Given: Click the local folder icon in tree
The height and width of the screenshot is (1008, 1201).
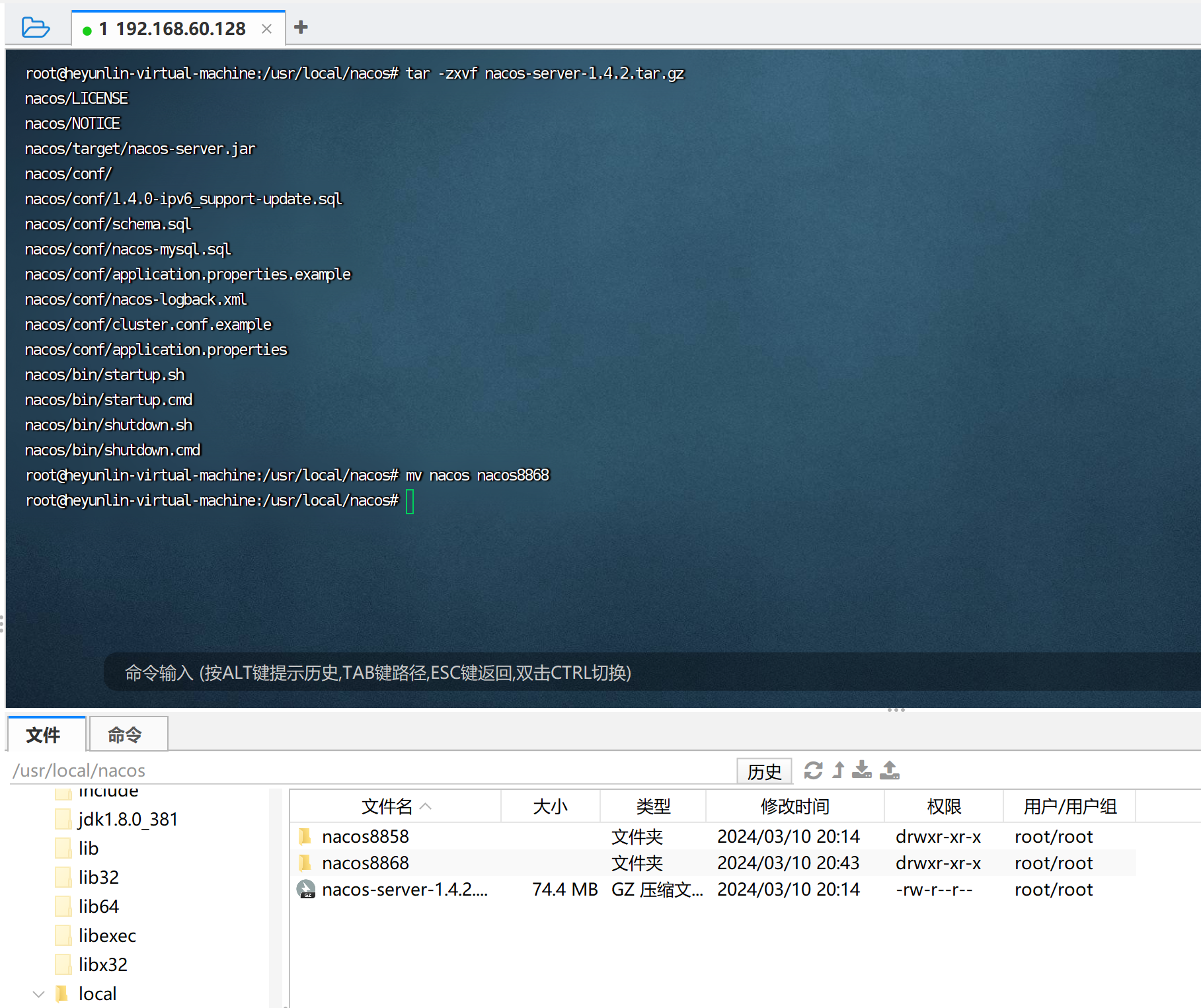Looking at the screenshot, I should (x=62, y=993).
